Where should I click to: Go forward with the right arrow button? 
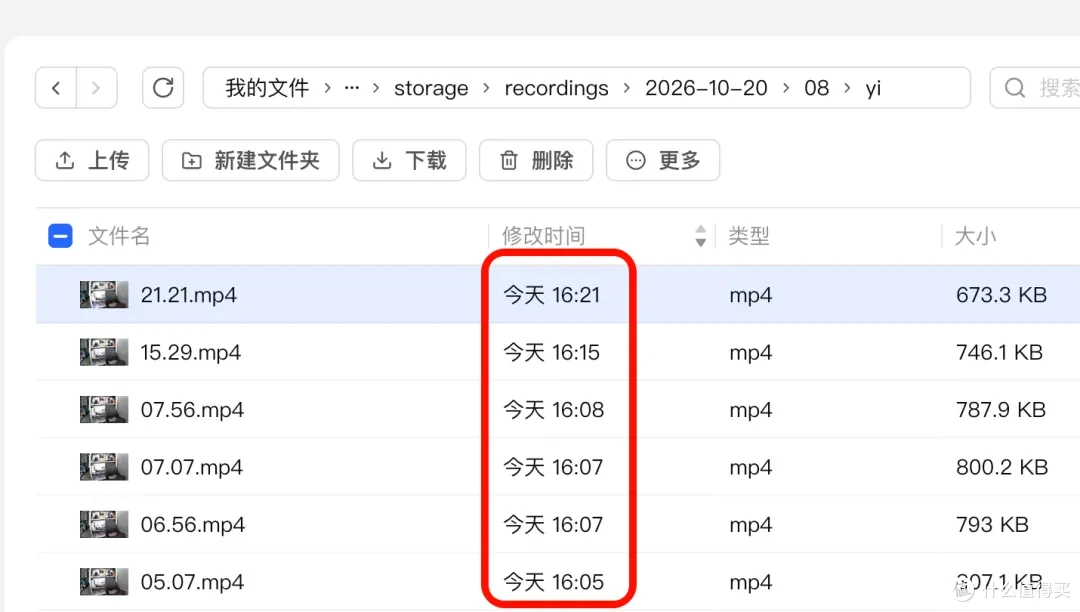[96, 87]
